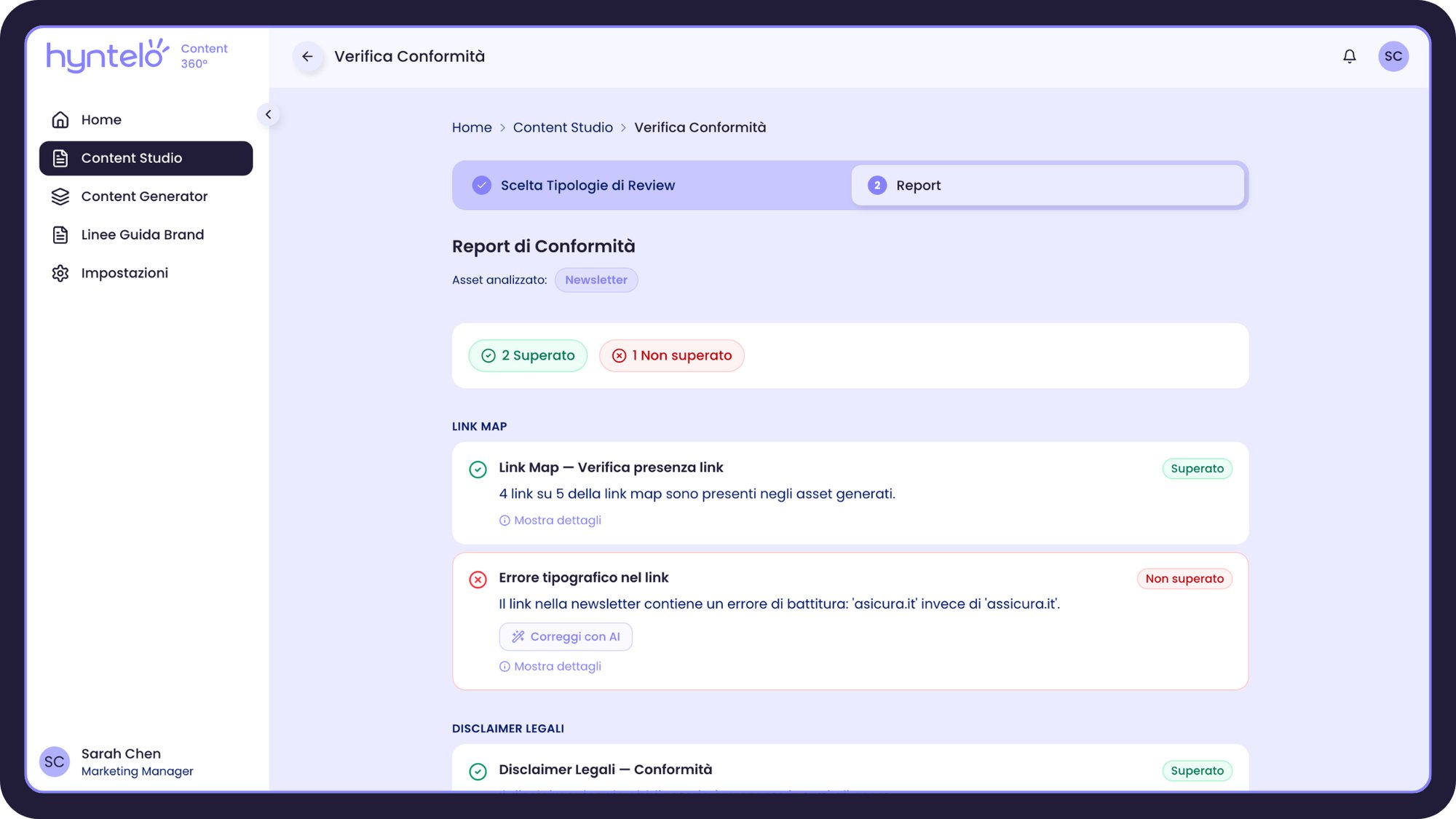Select the Scelta Tipologie di Review step
Viewport: 1456px width, 819px height.
(x=652, y=186)
